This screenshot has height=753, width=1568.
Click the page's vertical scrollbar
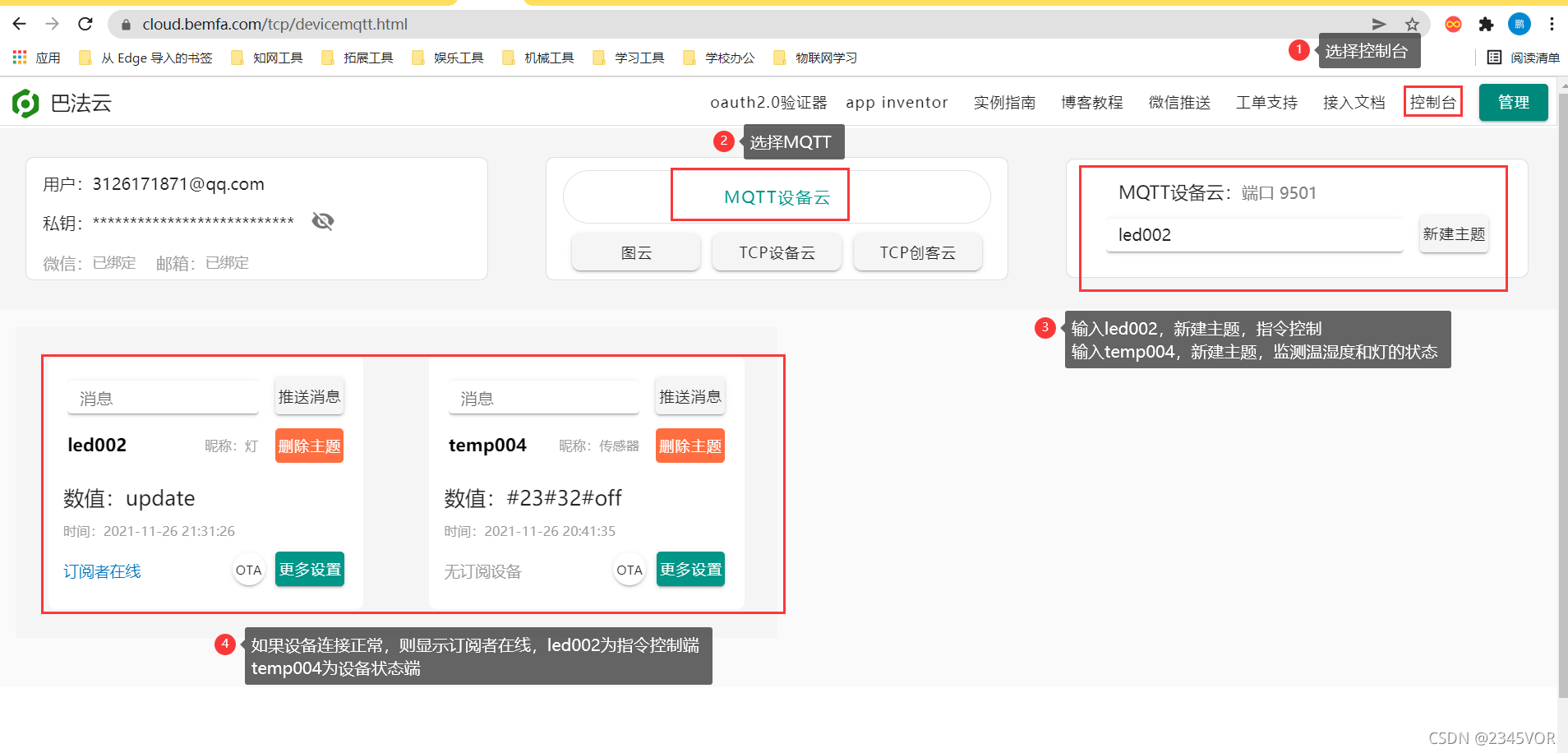click(x=1562, y=395)
